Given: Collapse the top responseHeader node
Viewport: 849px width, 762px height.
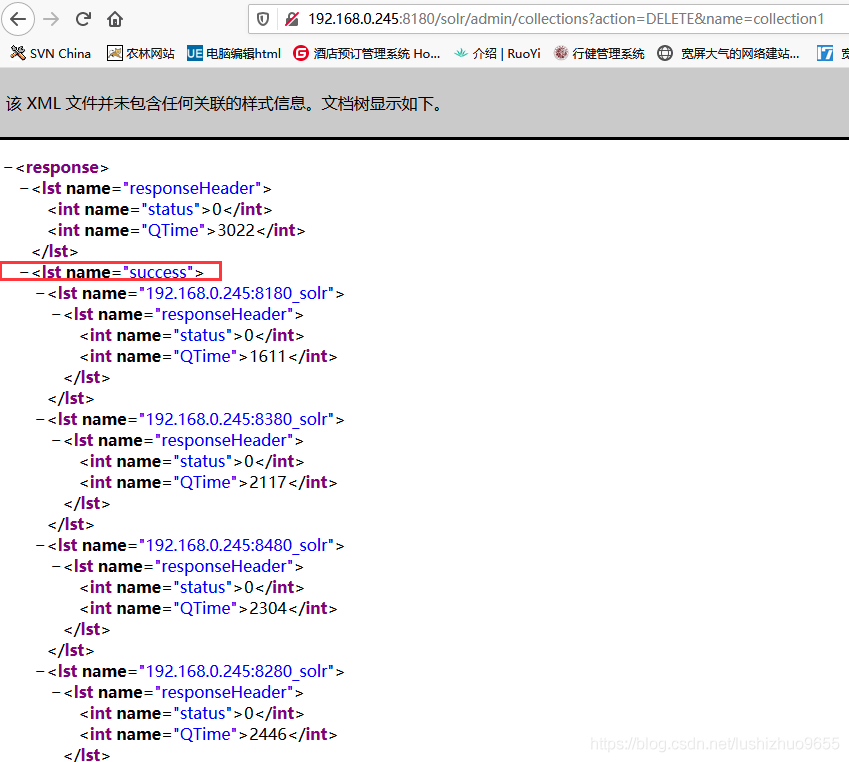Looking at the screenshot, I should (24, 189).
